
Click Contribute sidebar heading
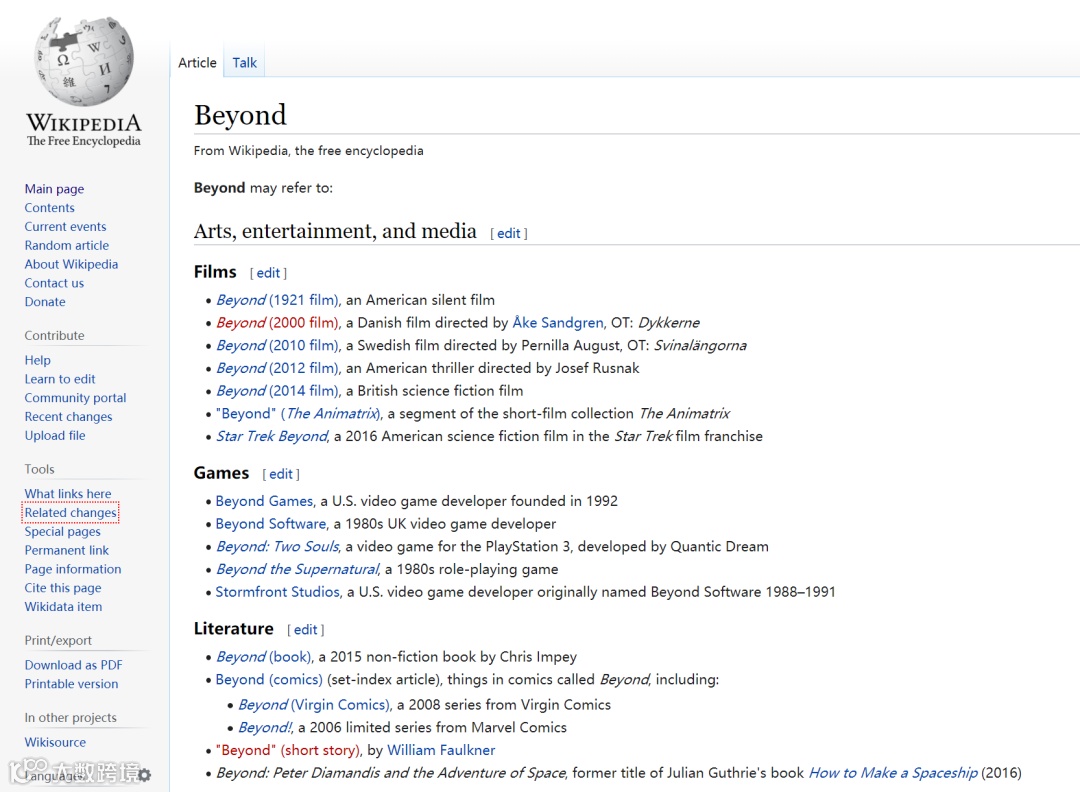coord(54,335)
